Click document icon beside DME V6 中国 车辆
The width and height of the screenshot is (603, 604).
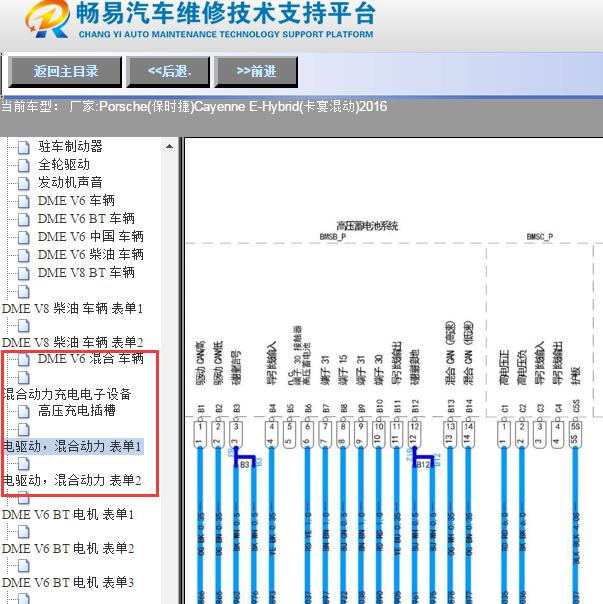click(x=24, y=237)
